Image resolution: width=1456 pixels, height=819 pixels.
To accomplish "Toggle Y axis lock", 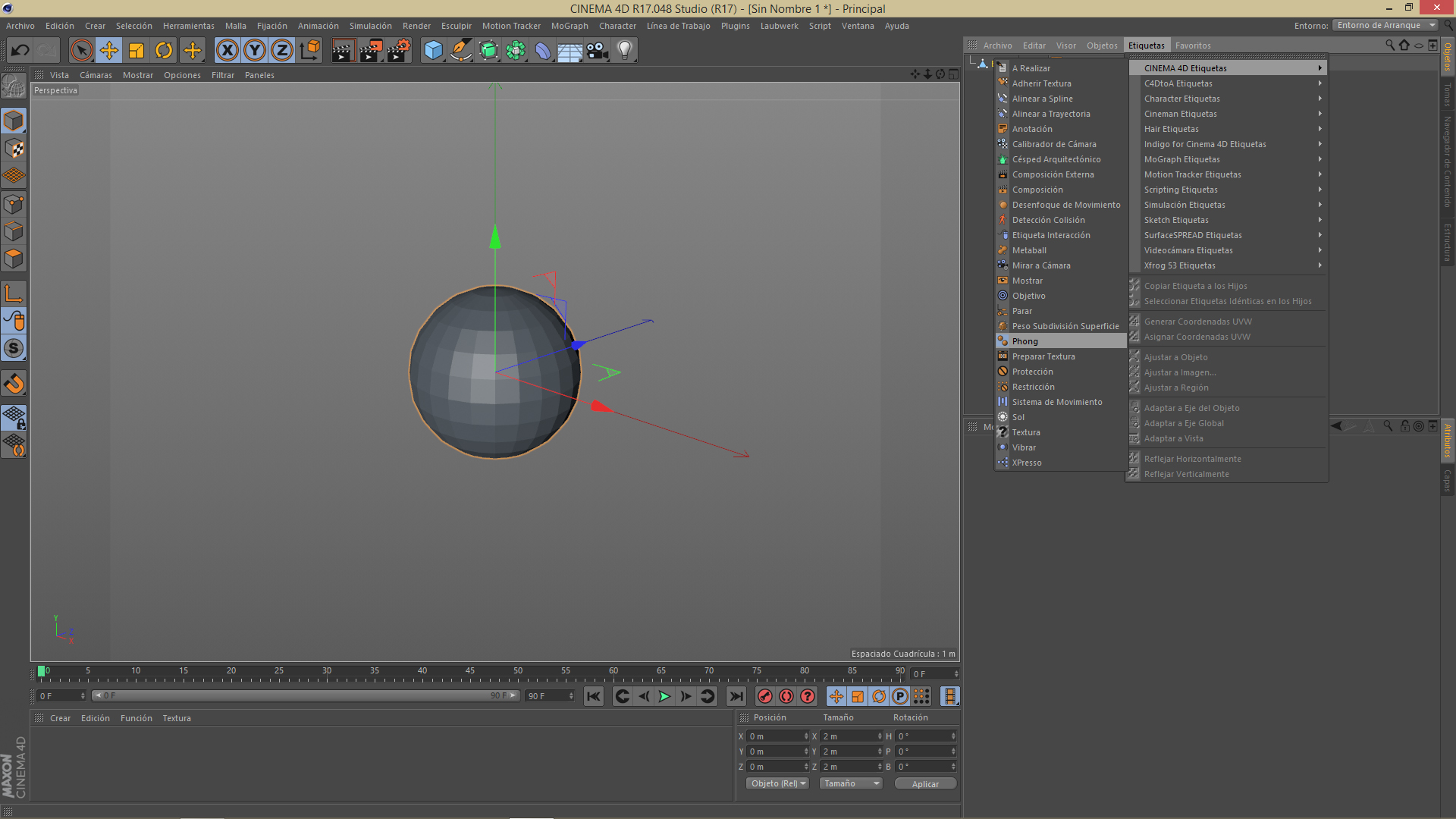I will tap(255, 51).
